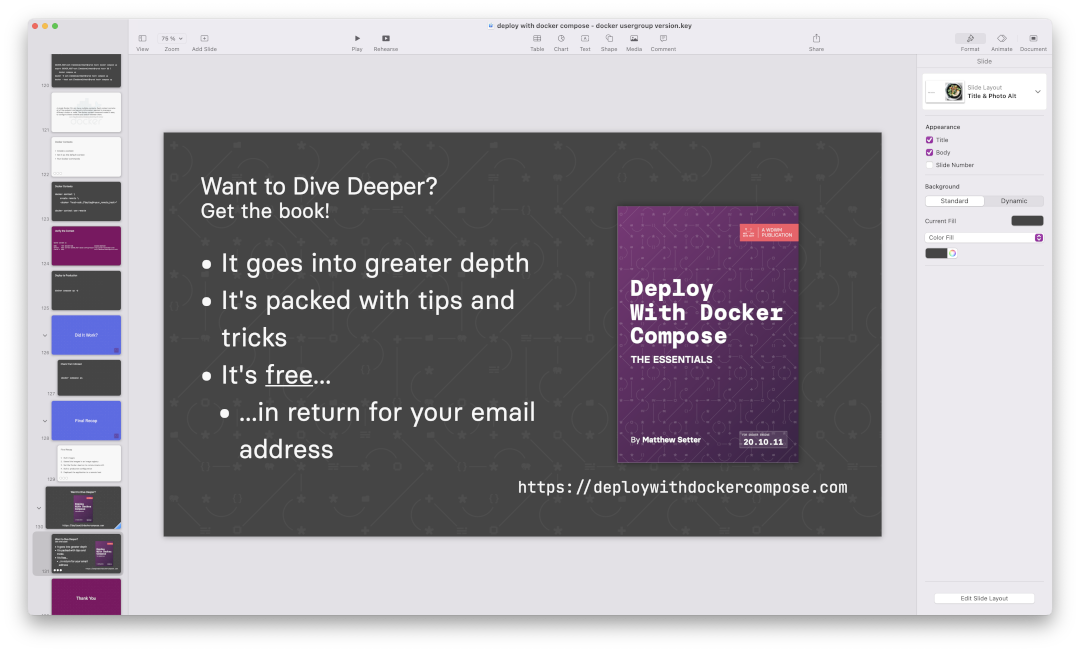Select the dark slide 123 thumbnail
1080x652 pixels.
[x=86, y=201]
